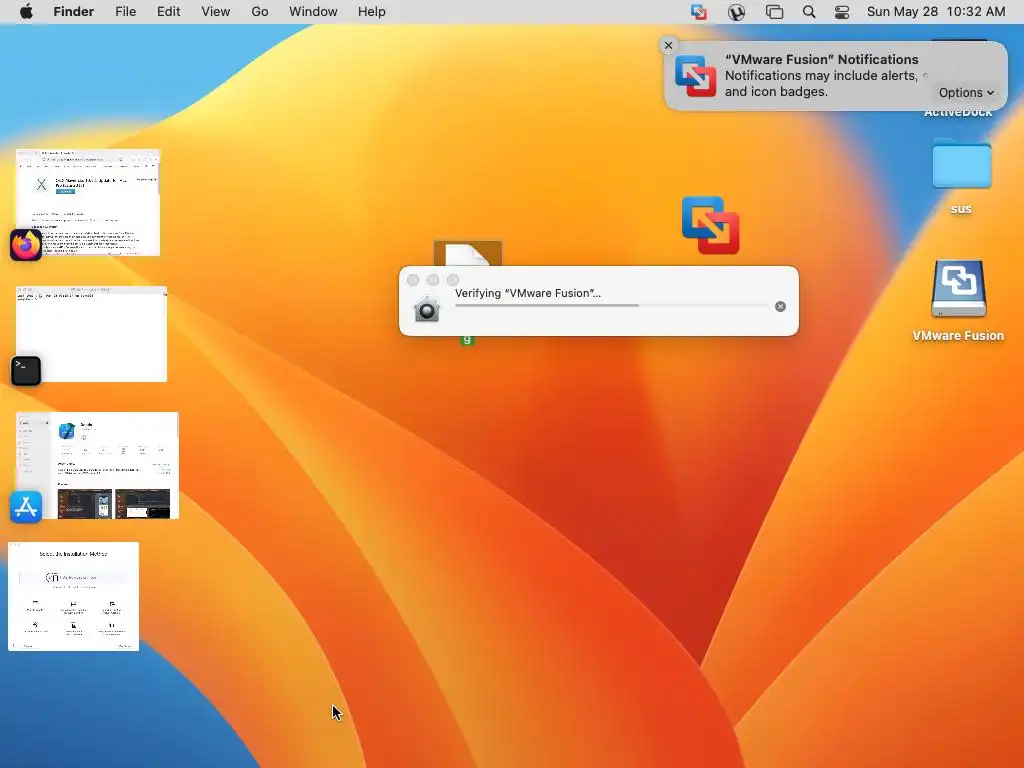Screen dimensions: 1024x768
Task: Open Control Center
Action: [x=842, y=12]
